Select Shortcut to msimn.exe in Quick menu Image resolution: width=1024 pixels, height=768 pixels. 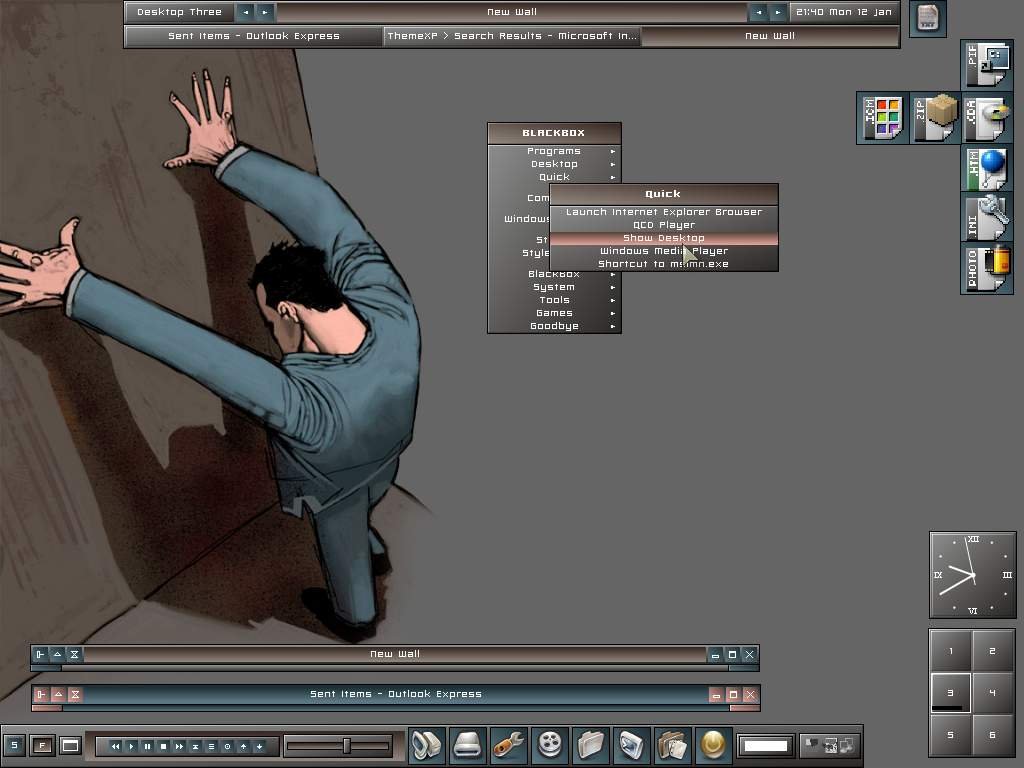pos(664,264)
